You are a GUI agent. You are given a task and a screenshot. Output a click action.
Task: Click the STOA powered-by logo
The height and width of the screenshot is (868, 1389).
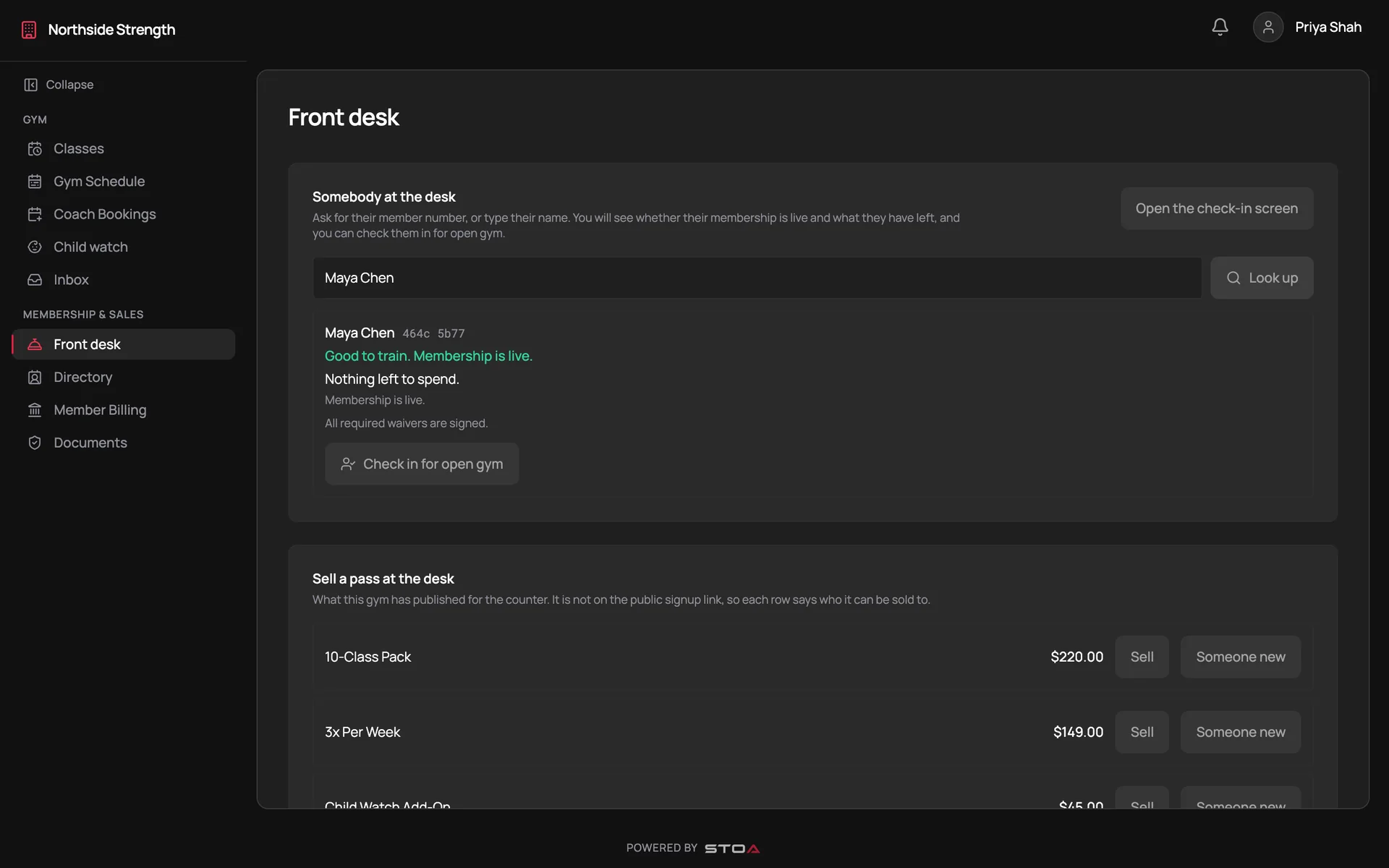click(x=732, y=848)
